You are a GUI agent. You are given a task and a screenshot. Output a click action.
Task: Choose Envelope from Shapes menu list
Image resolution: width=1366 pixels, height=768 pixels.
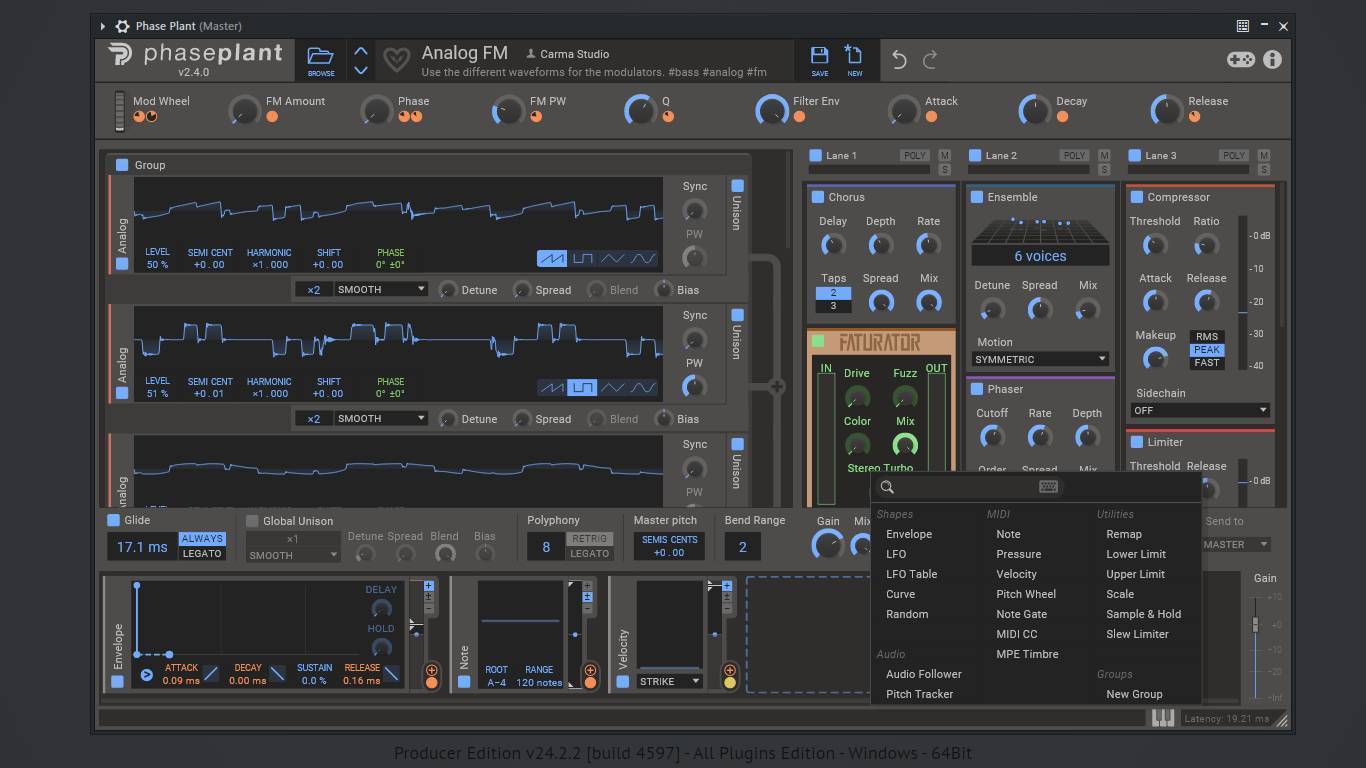[x=909, y=534]
